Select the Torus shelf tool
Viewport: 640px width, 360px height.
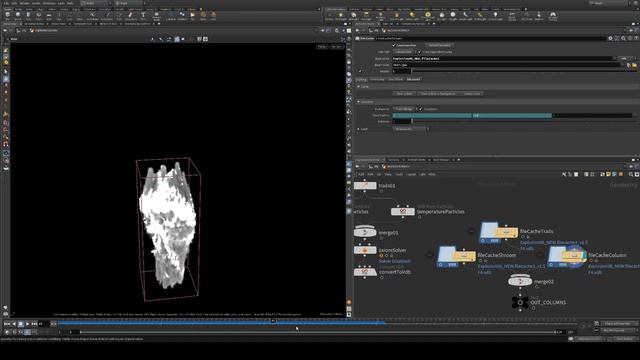click(x=38, y=16)
